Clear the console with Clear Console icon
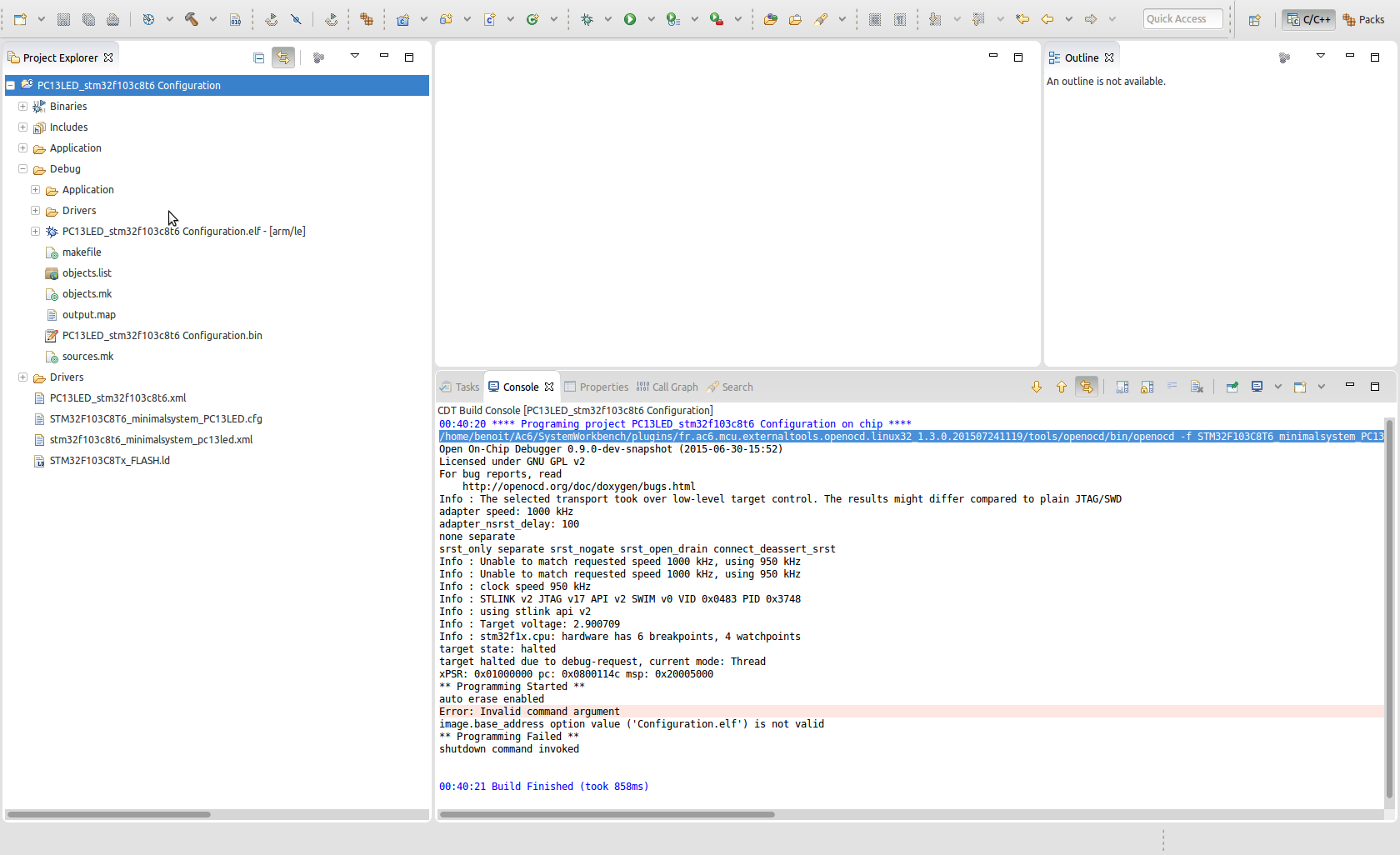 pyautogui.click(x=1197, y=387)
